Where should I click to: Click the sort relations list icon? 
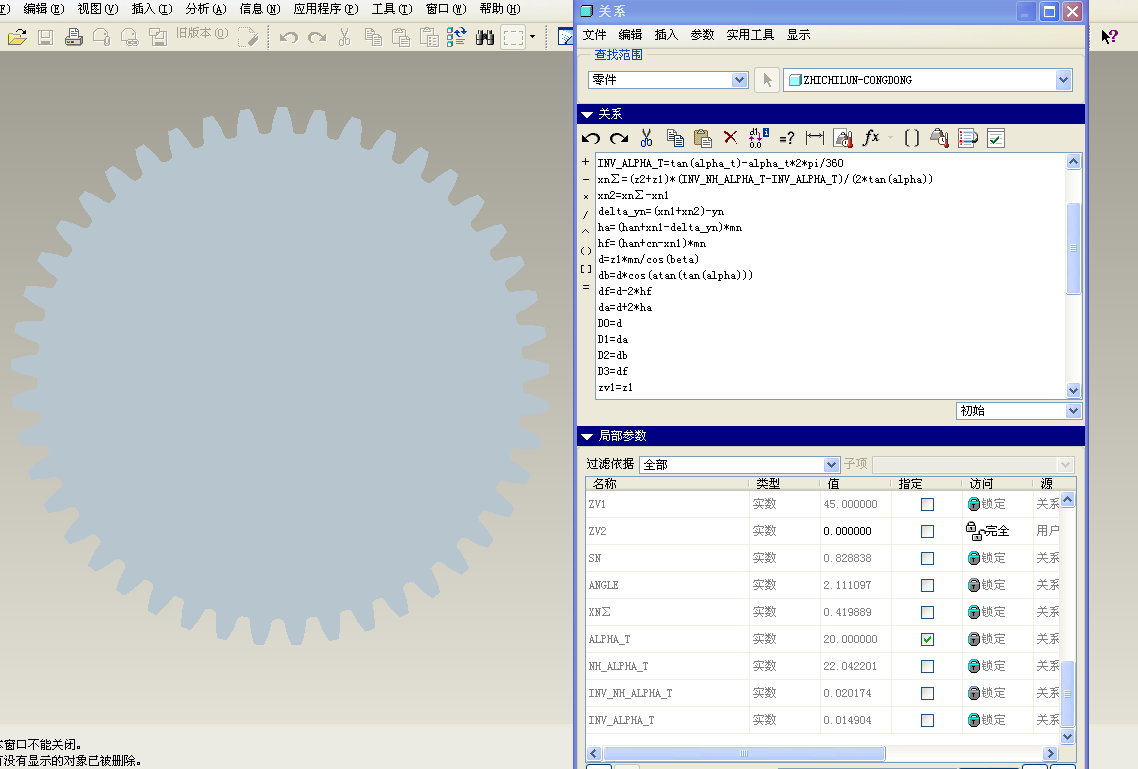pyautogui.click(x=967, y=138)
